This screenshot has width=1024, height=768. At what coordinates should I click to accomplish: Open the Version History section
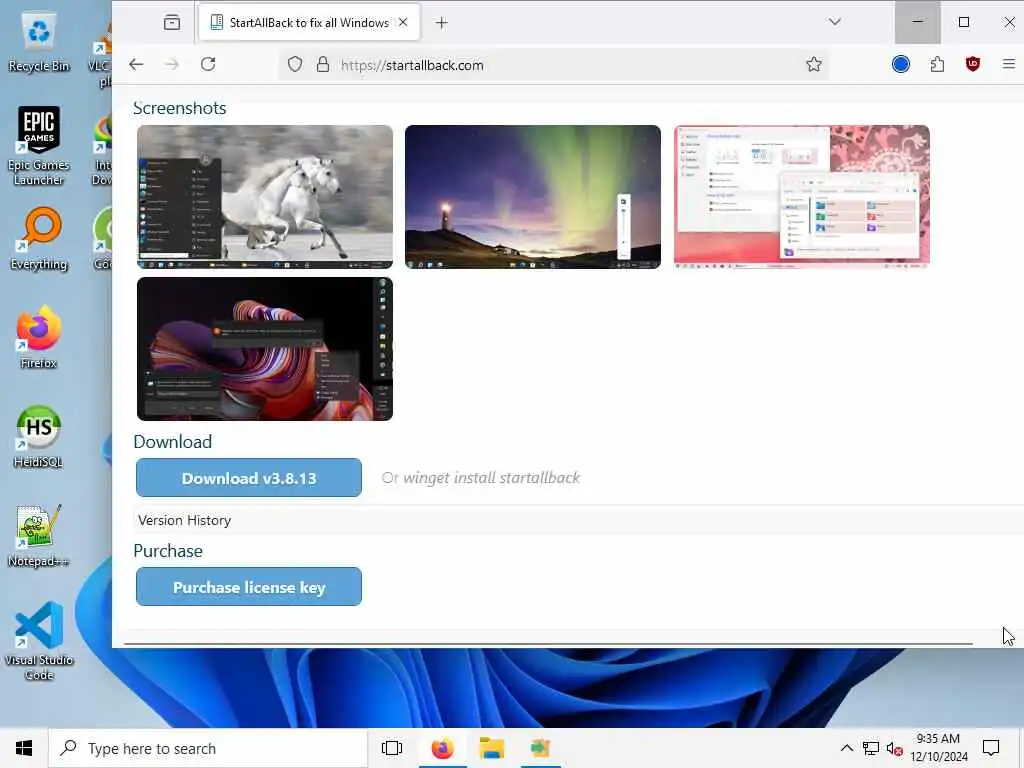[185, 520]
